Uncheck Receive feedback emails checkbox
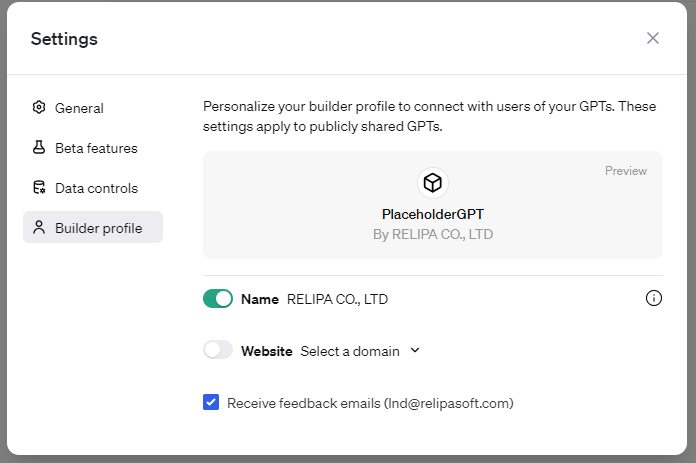Screen dimensions: 696x463 pyautogui.click(x=211, y=403)
